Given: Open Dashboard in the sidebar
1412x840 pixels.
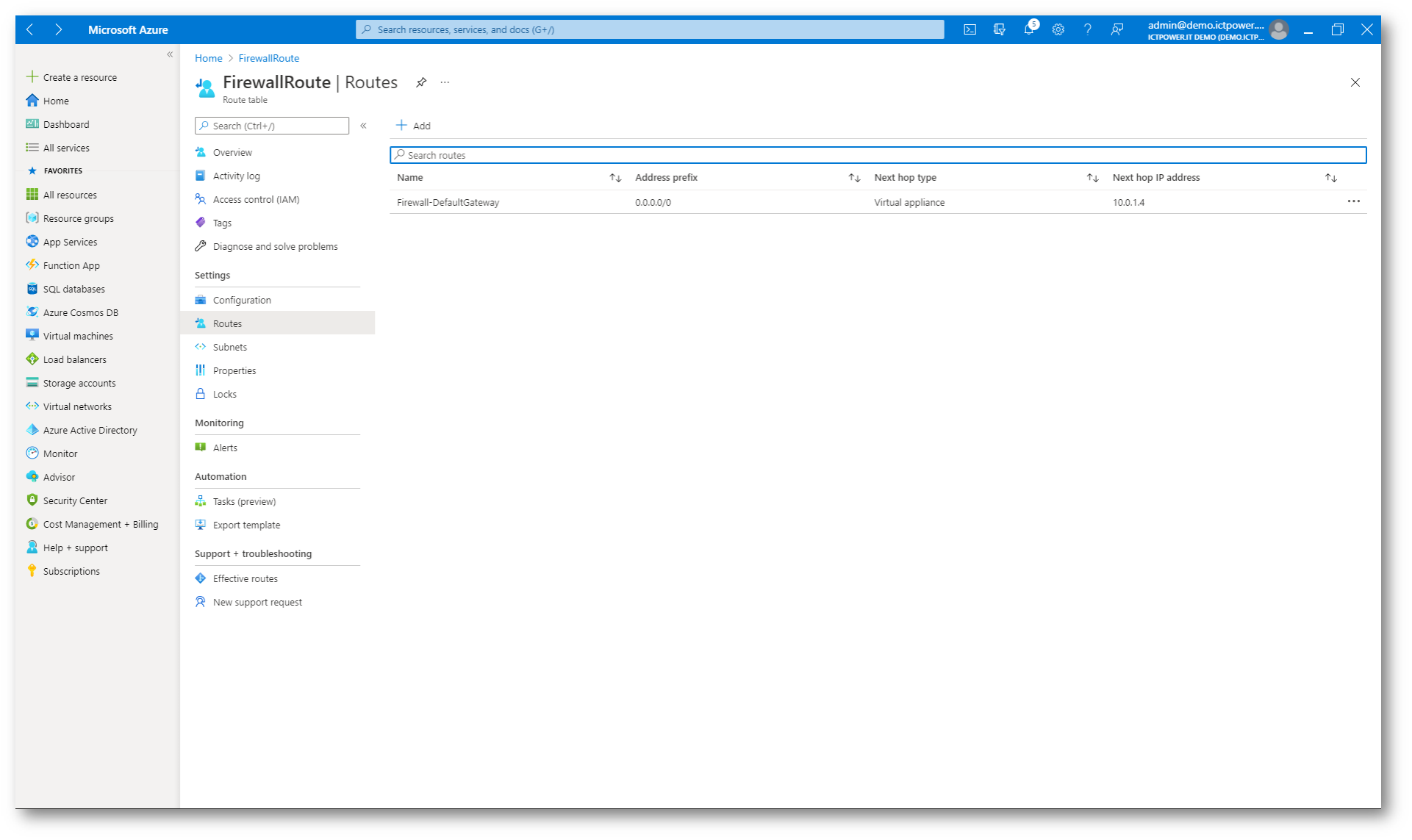Looking at the screenshot, I should click(66, 124).
